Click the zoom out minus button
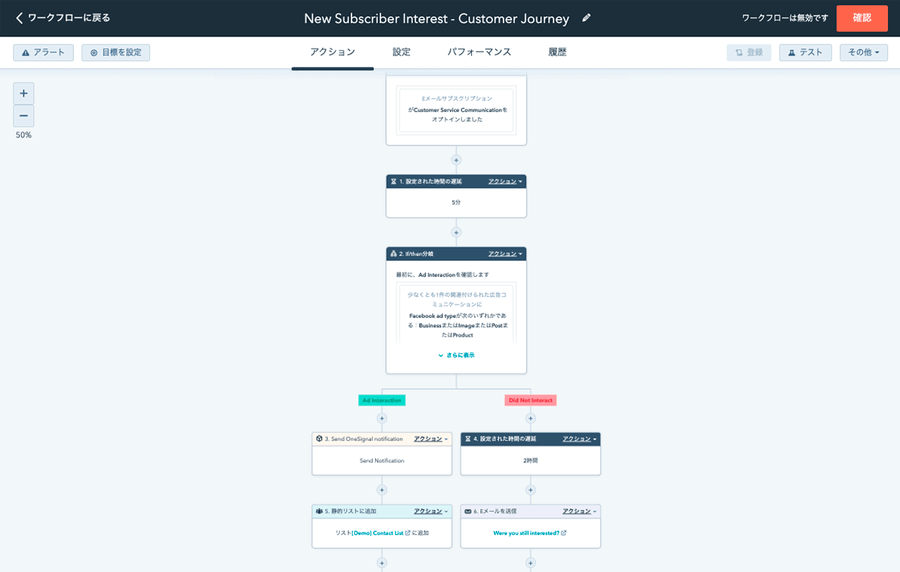This screenshot has width=900, height=572. point(23,116)
